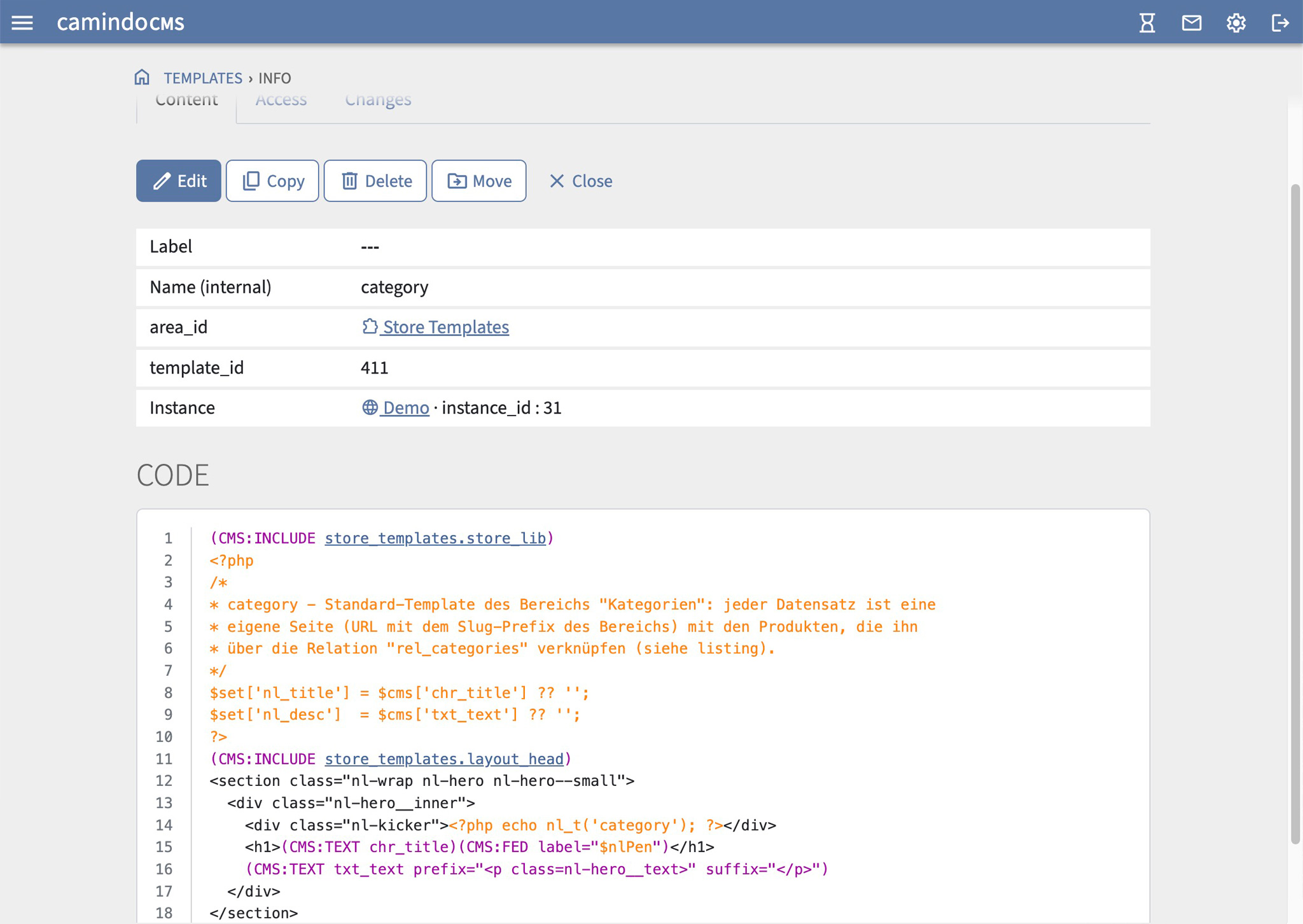Open the hamburger main menu

tap(22, 23)
